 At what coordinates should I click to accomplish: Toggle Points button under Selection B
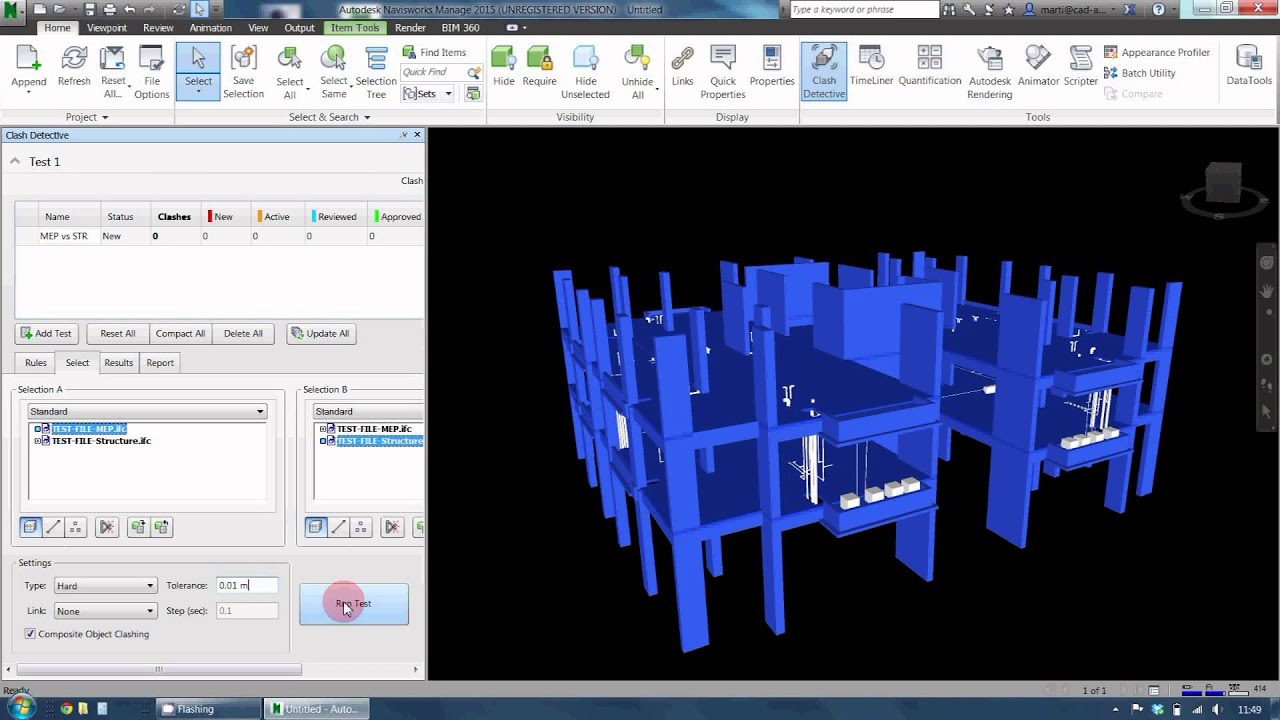(361, 527)
